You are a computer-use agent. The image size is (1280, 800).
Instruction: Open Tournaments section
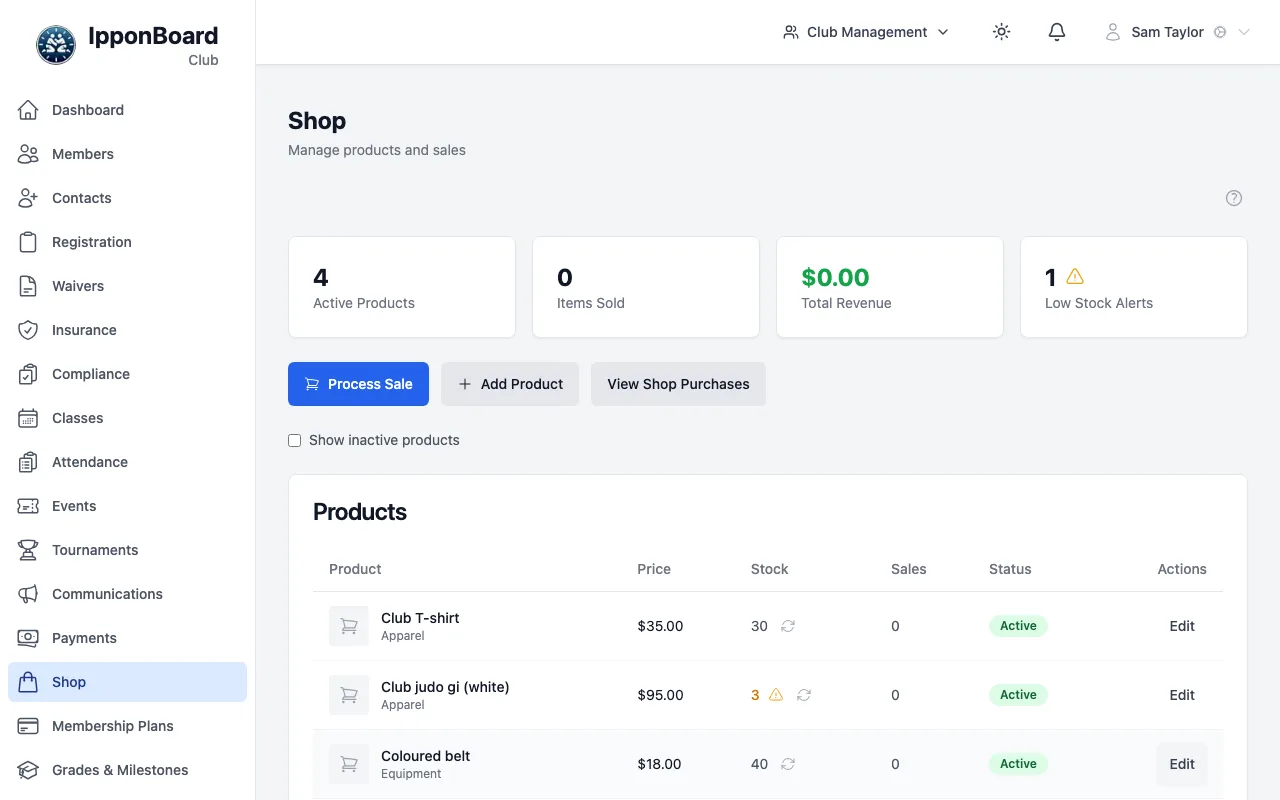click(127, 550)
